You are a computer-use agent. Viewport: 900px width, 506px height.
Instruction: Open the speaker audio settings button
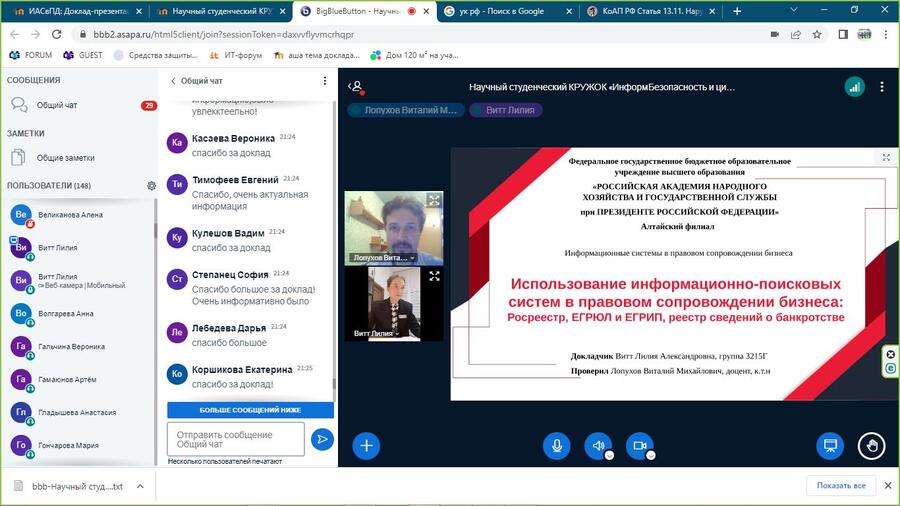[x=598, y=446]
